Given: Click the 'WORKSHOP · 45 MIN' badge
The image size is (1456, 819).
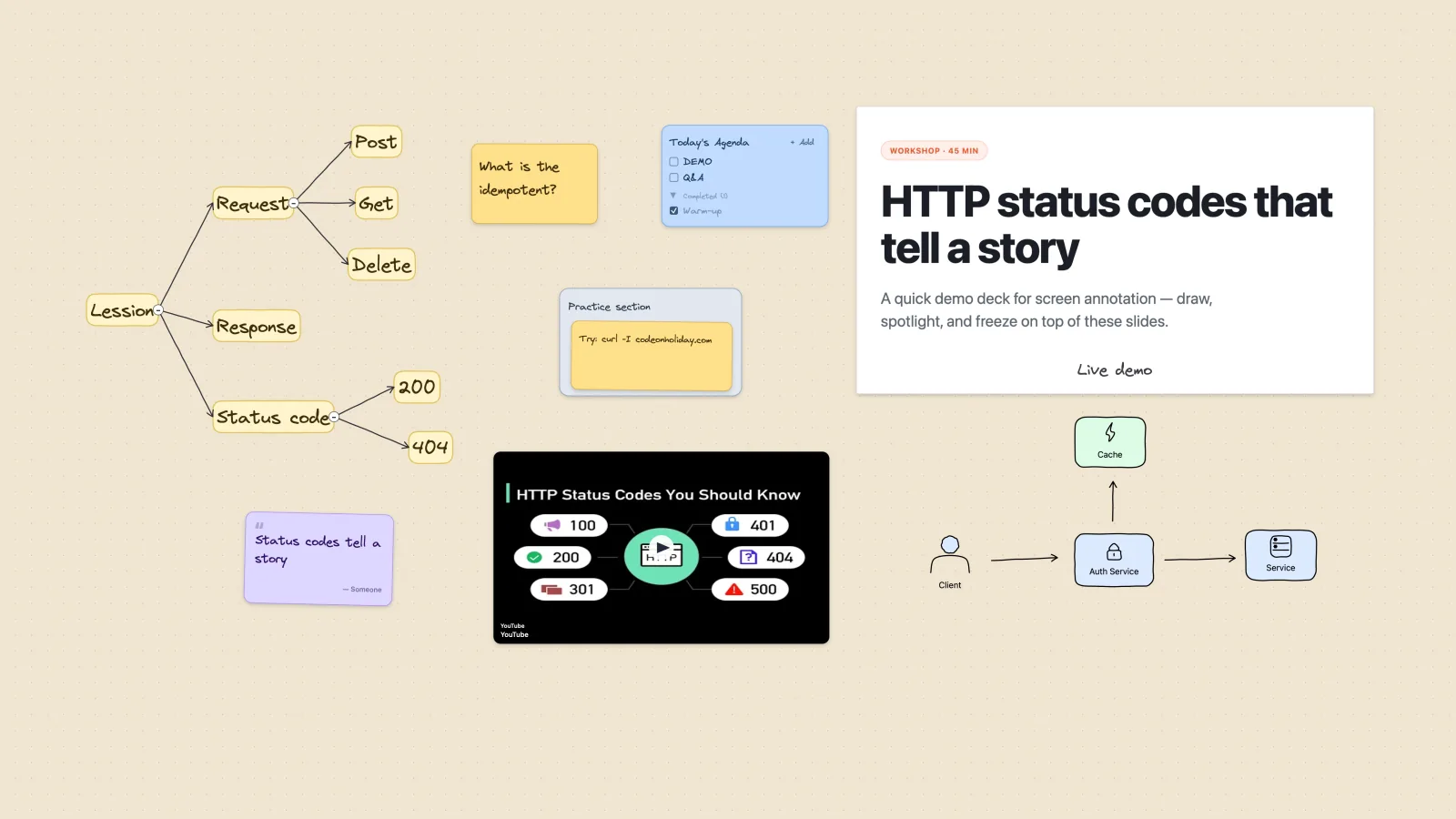Looking at the screenshot, I should coord(935,151).
